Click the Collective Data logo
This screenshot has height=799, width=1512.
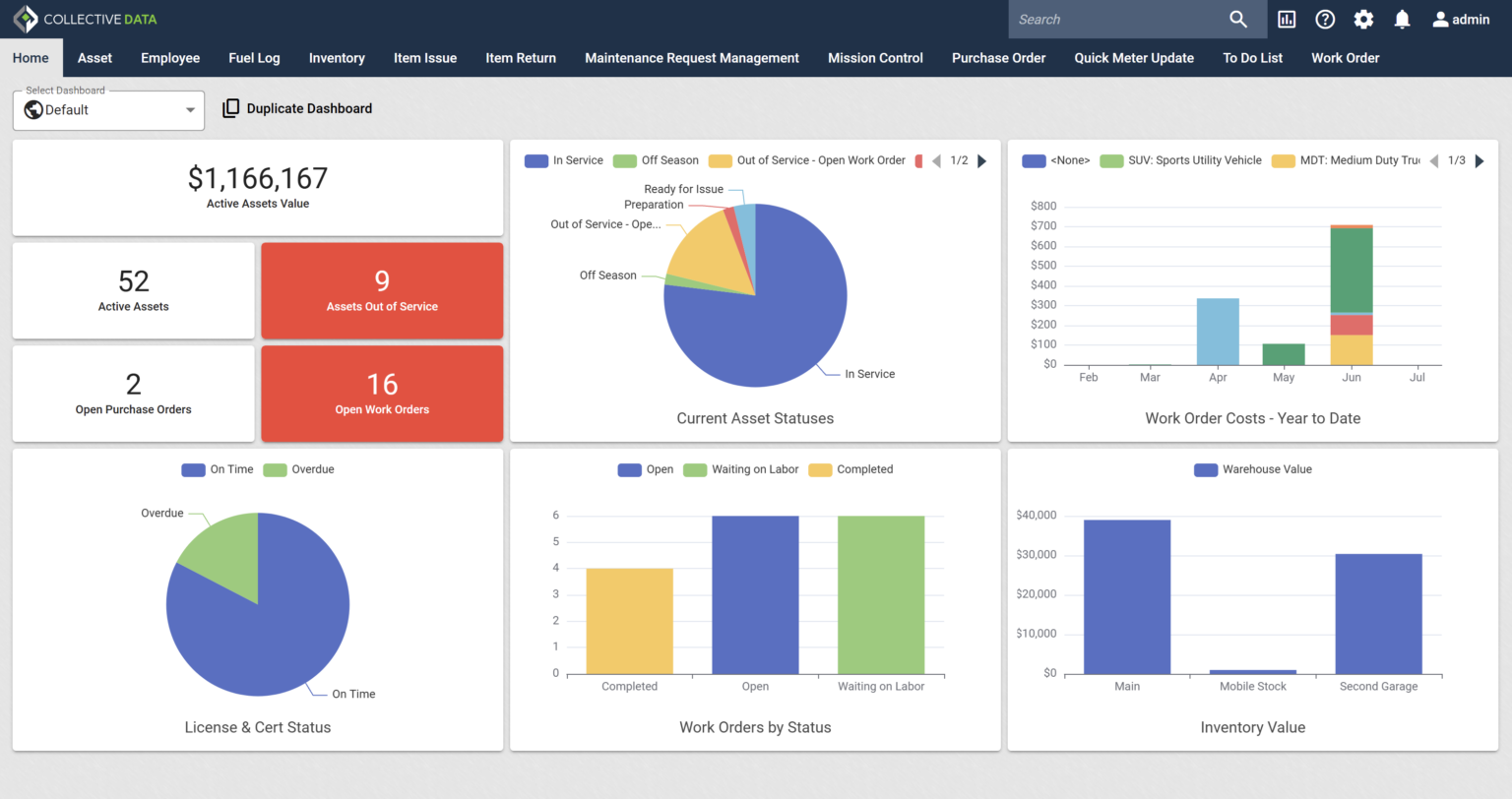[x=85, y=20]
